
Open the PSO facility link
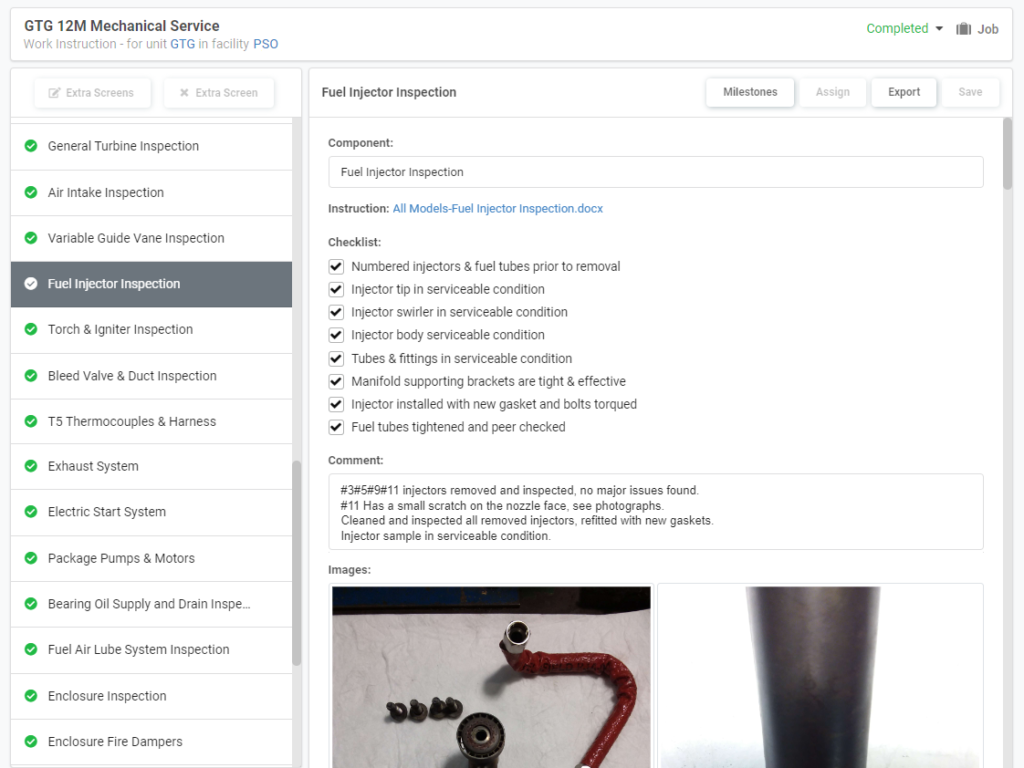[x=265, y=45]
